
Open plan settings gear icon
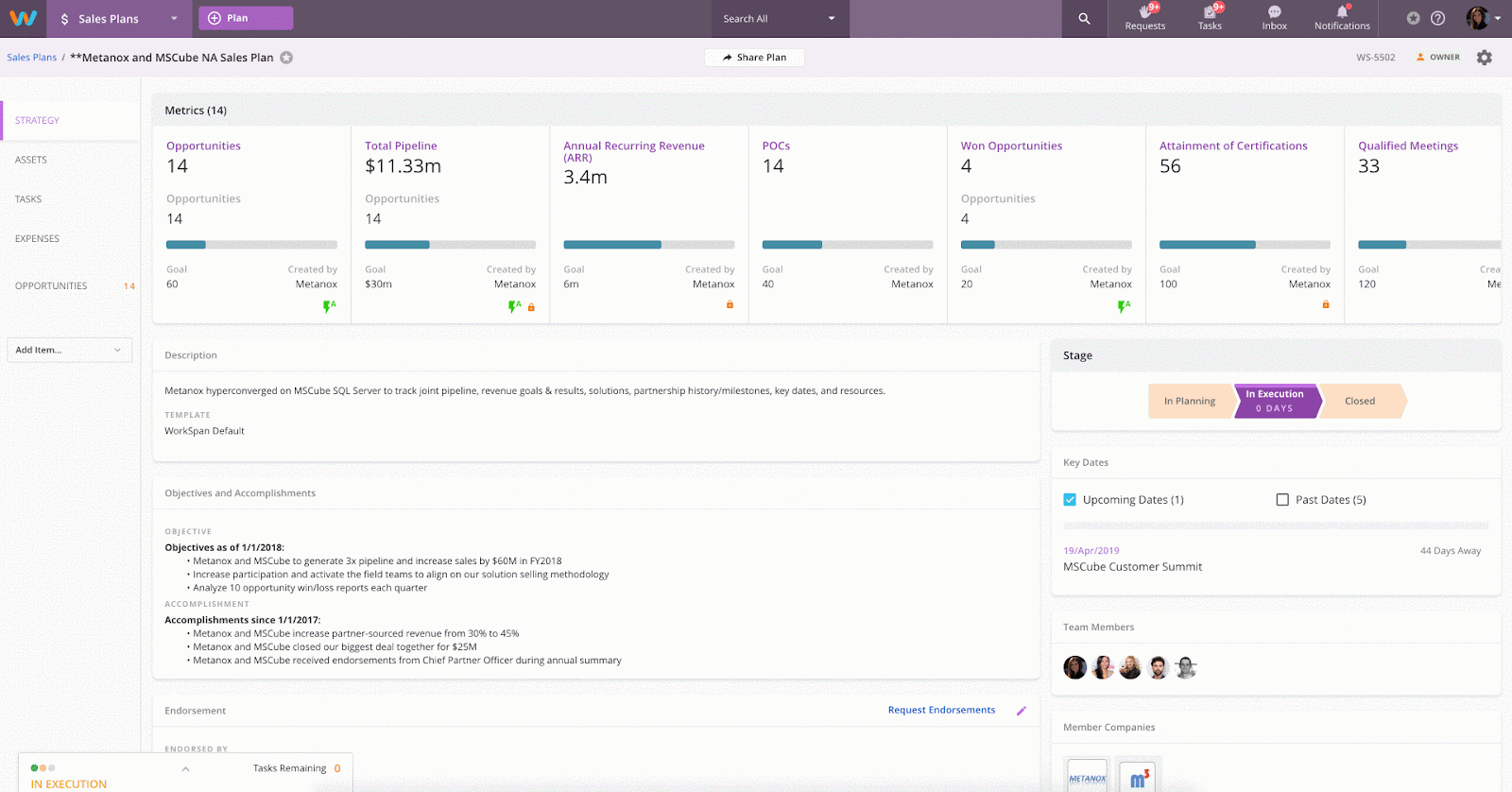[1485, 58]
